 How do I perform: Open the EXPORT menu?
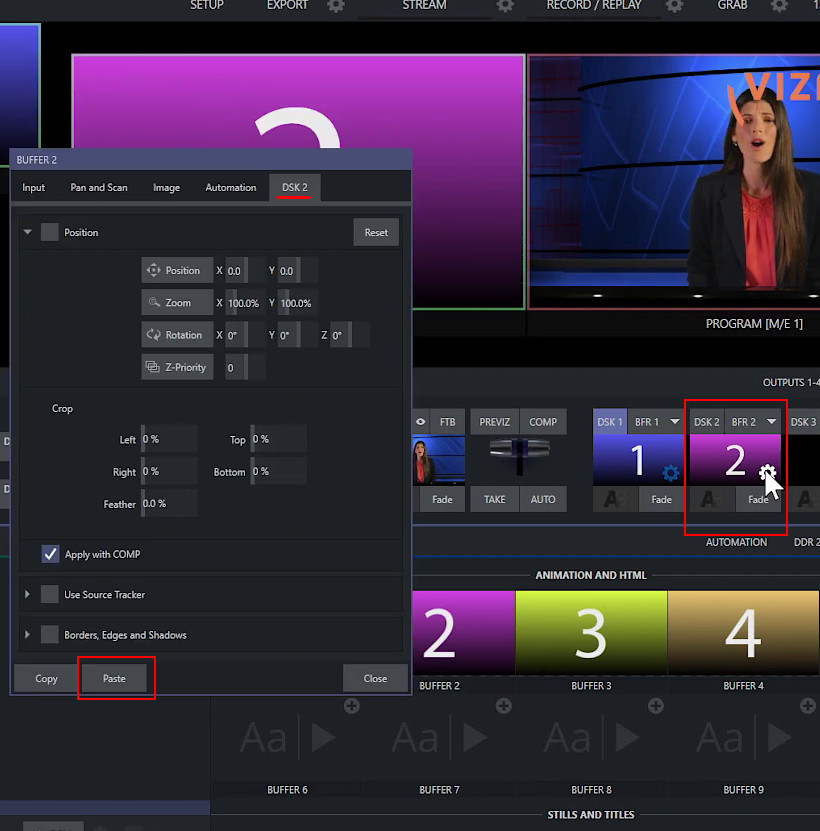[x=287, y=5]
